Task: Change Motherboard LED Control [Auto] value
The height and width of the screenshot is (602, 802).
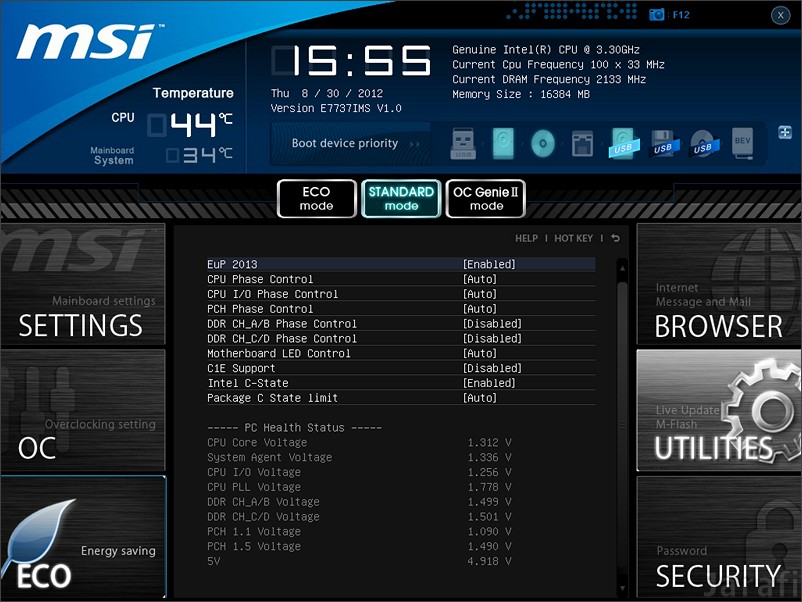Action: pos(480,353)
